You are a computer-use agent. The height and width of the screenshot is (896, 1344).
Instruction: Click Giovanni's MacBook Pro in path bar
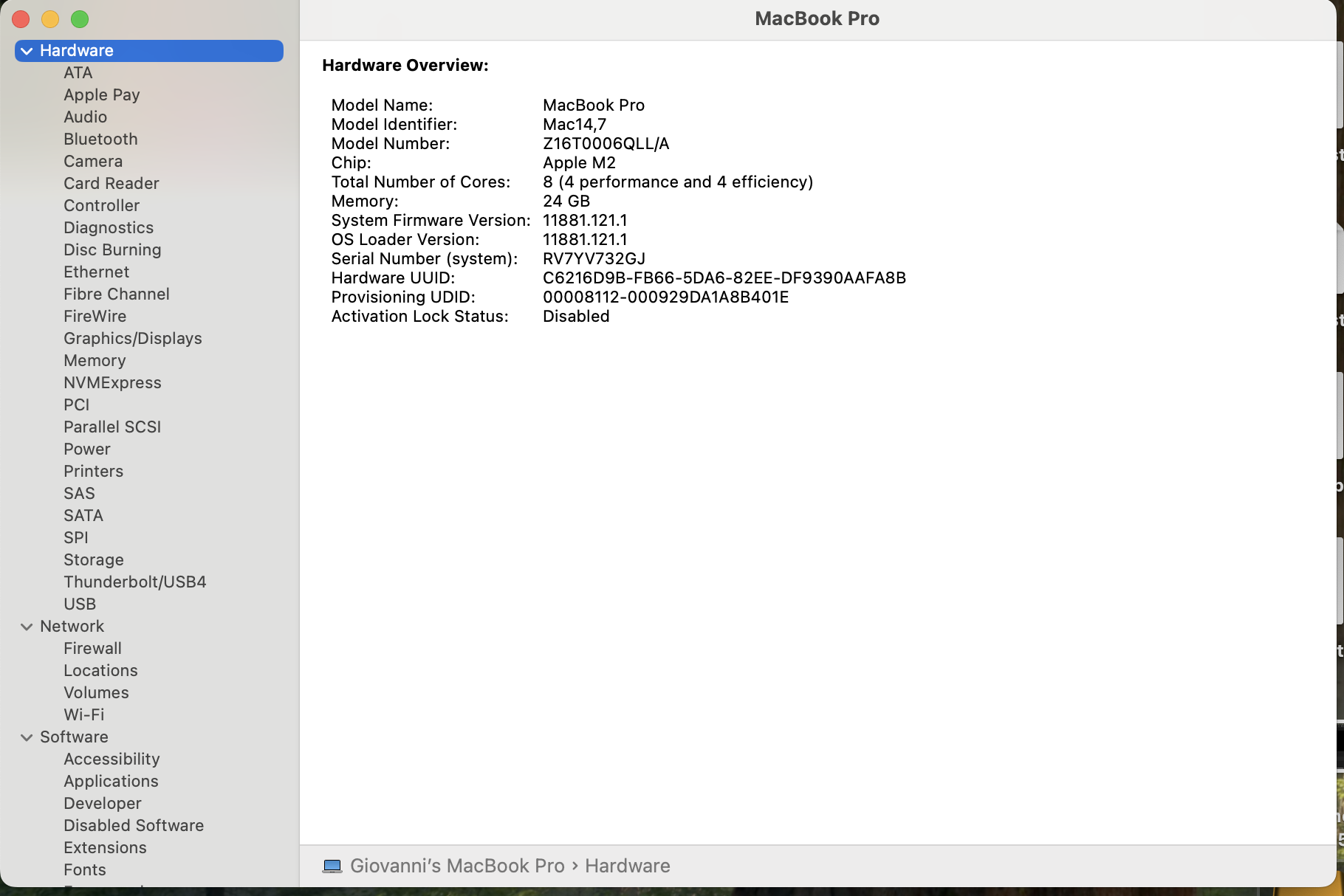[457, 866]
